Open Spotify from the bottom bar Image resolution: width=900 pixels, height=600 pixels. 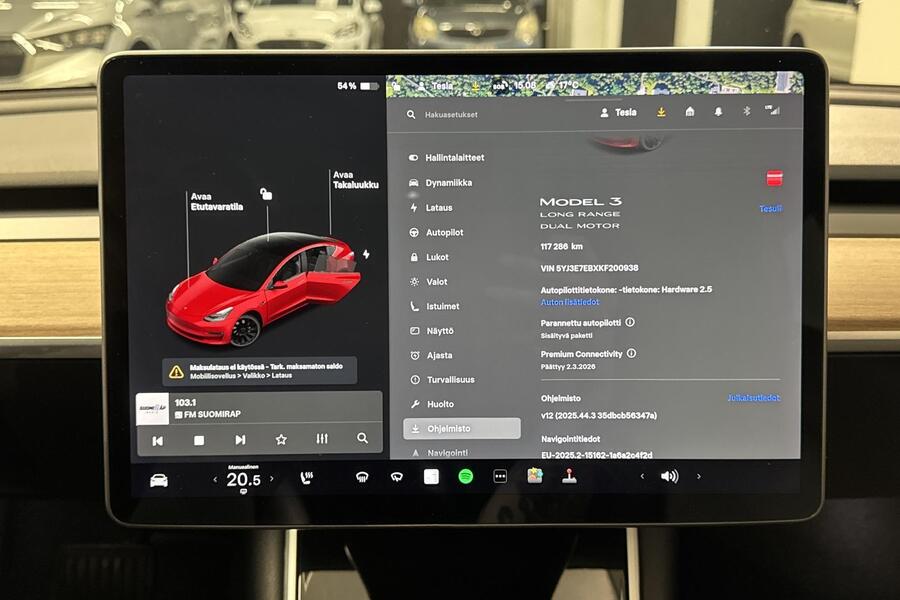click(x=463, y=478)
